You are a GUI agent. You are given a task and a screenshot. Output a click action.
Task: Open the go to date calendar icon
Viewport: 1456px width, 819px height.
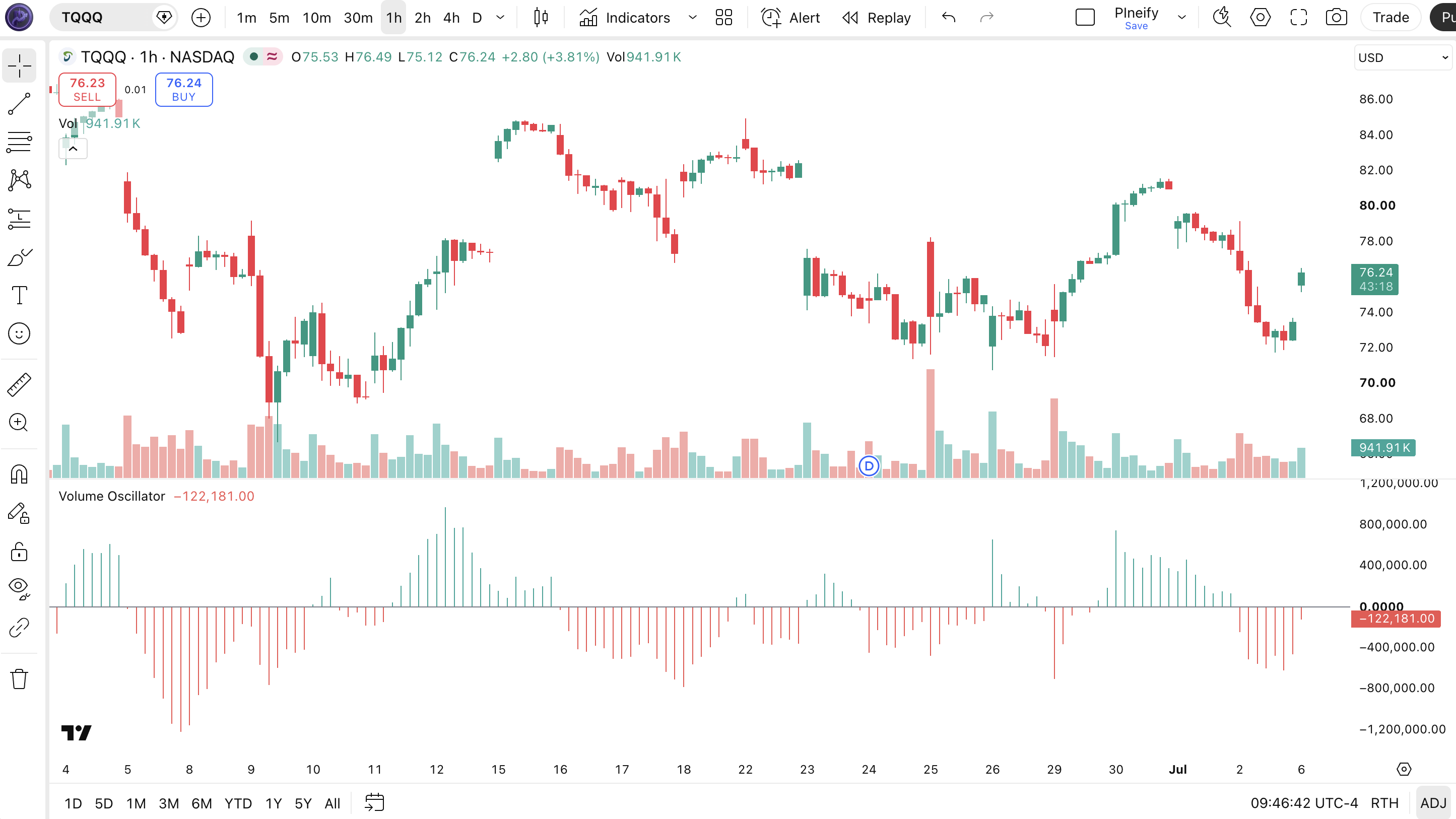[374, 802]
